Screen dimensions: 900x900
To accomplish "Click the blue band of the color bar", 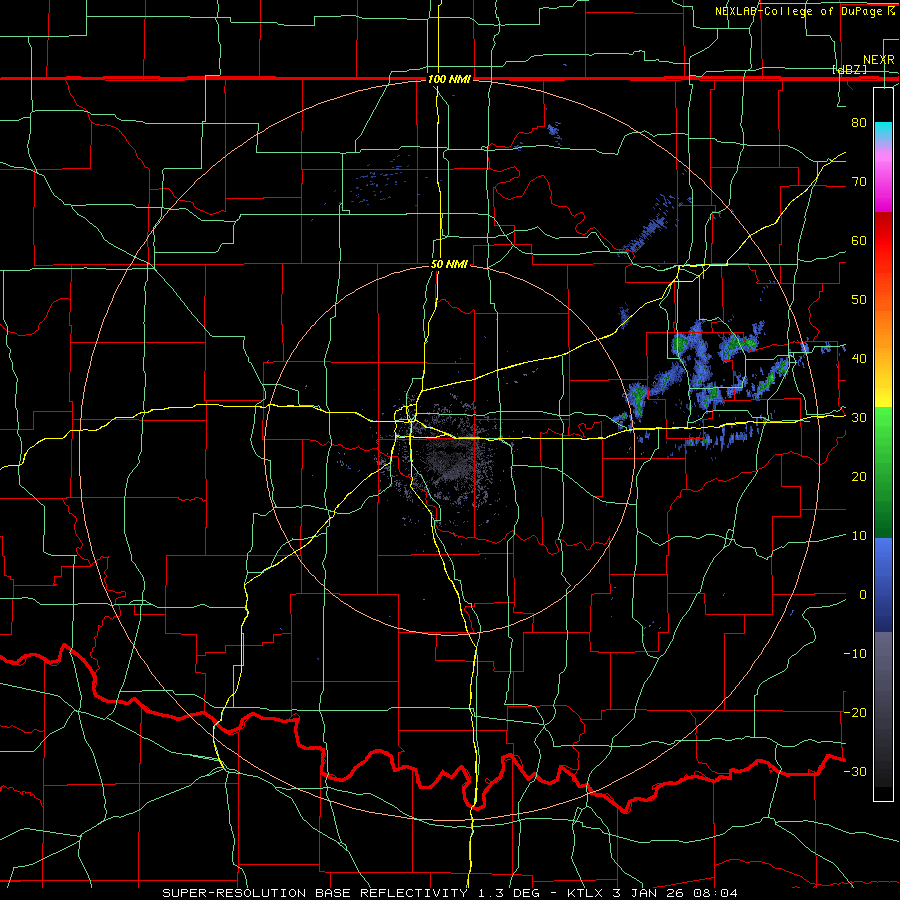I will (883, 585).
